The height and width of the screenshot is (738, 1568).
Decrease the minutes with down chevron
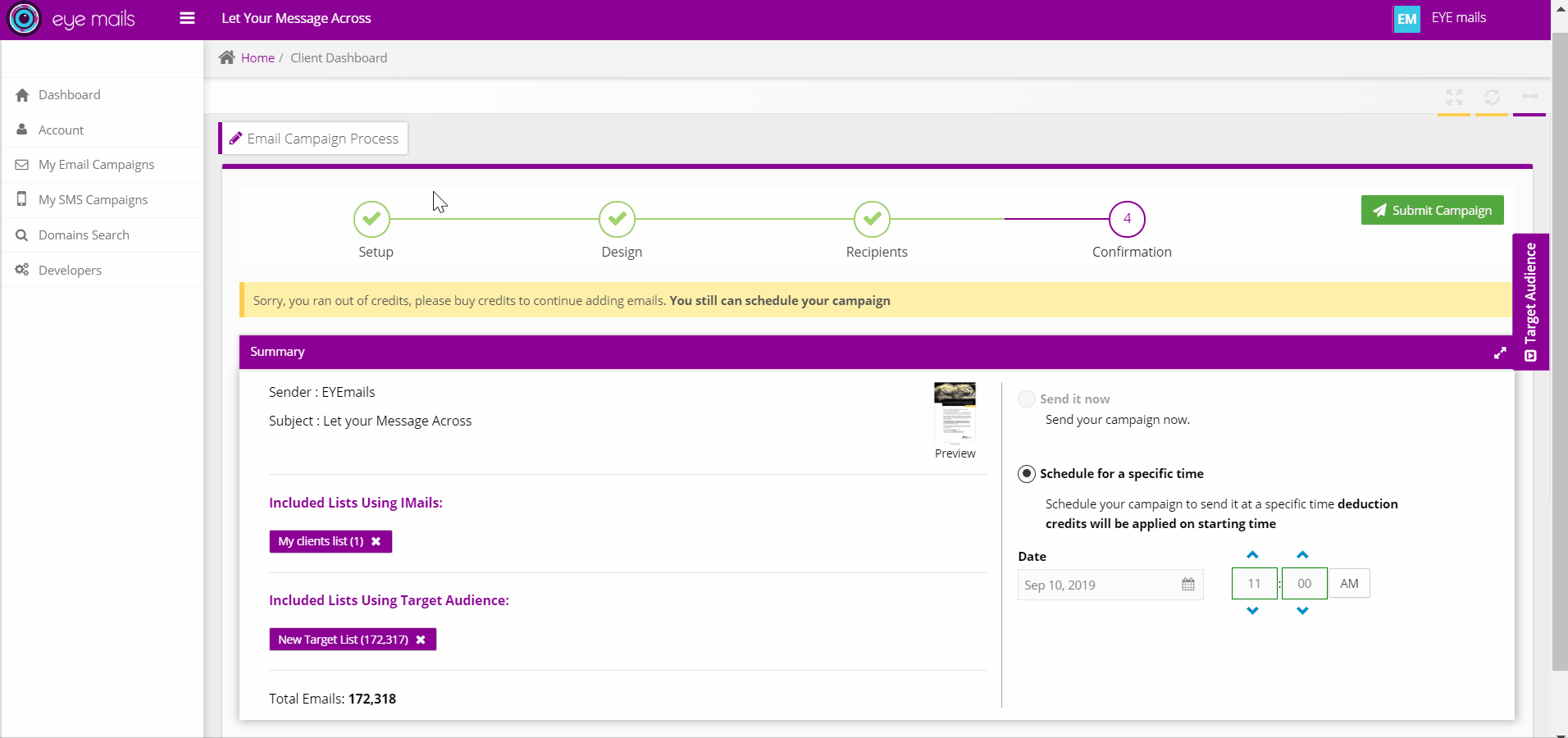click(1302, 611)
